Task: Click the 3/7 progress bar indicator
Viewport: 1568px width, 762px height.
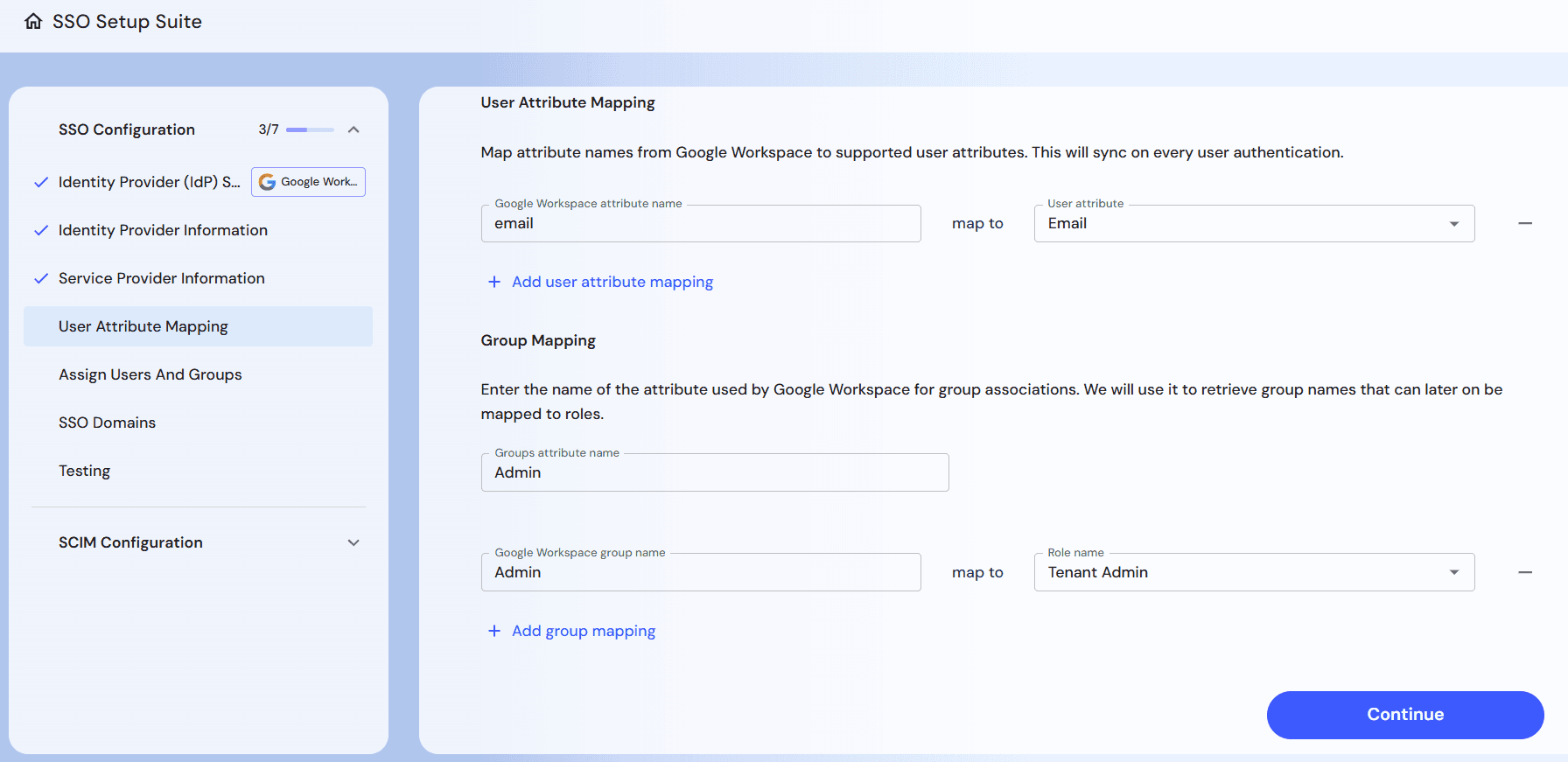Action: tap(310, 129)
